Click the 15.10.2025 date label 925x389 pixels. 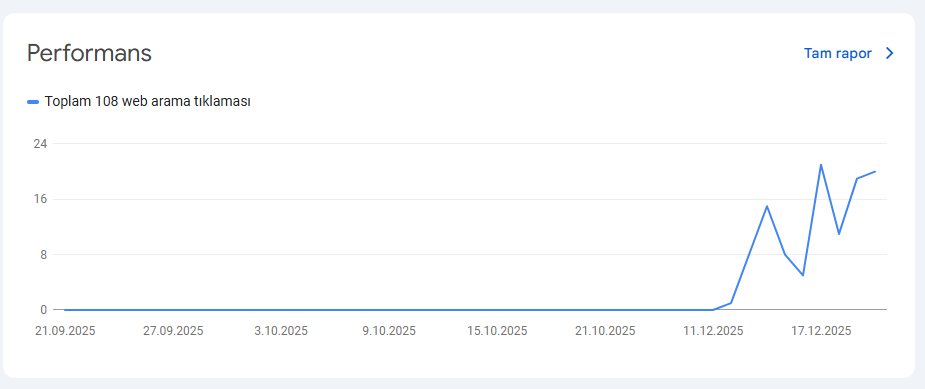497,331
